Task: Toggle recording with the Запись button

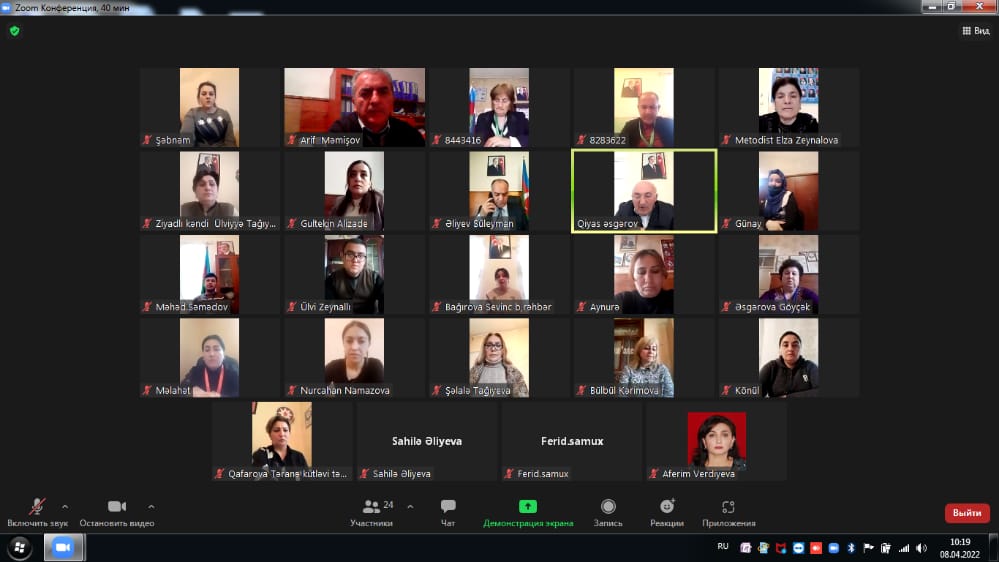Action: [x=608, y=508]
